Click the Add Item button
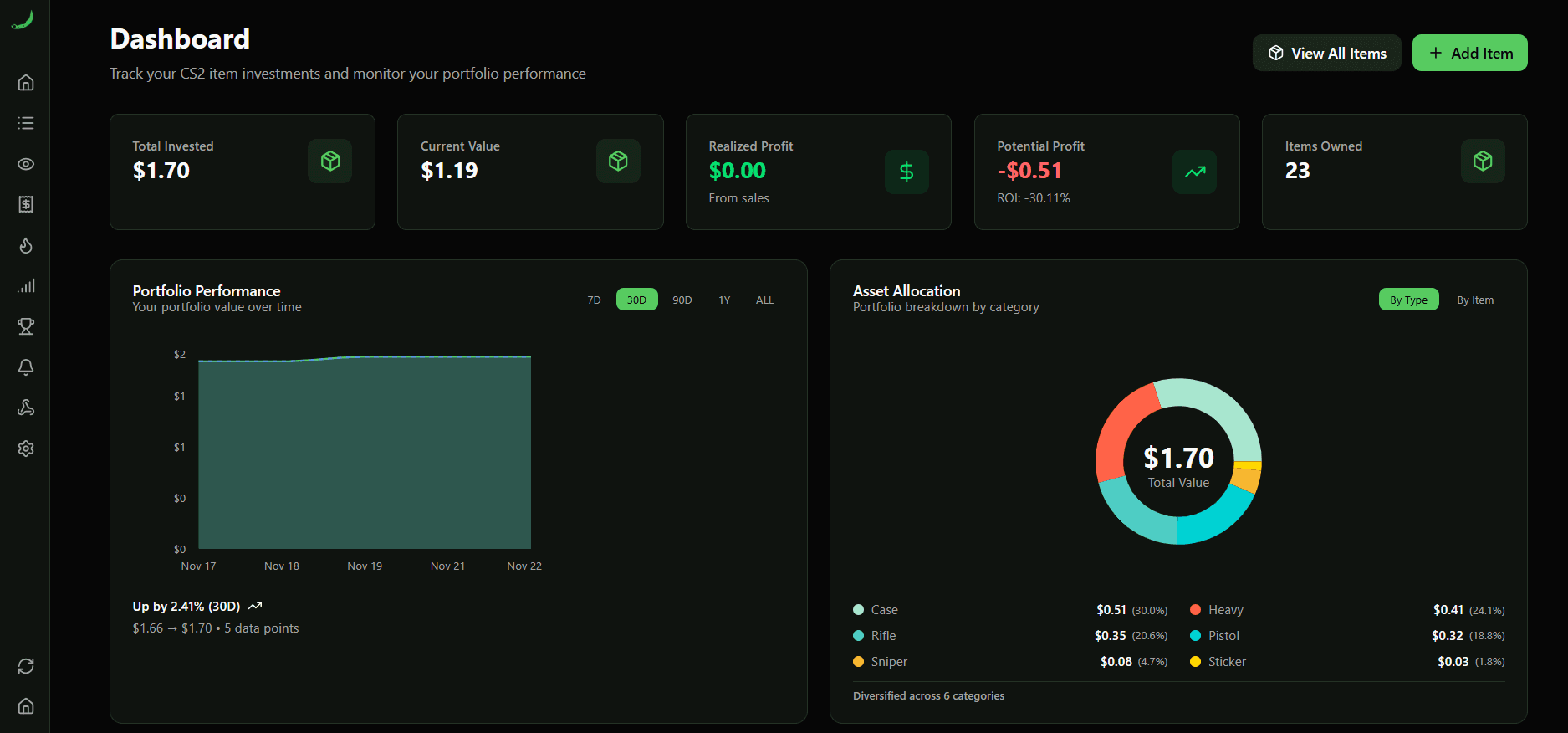Viewport: 1568px width, 733px height. pos(1469,53)
